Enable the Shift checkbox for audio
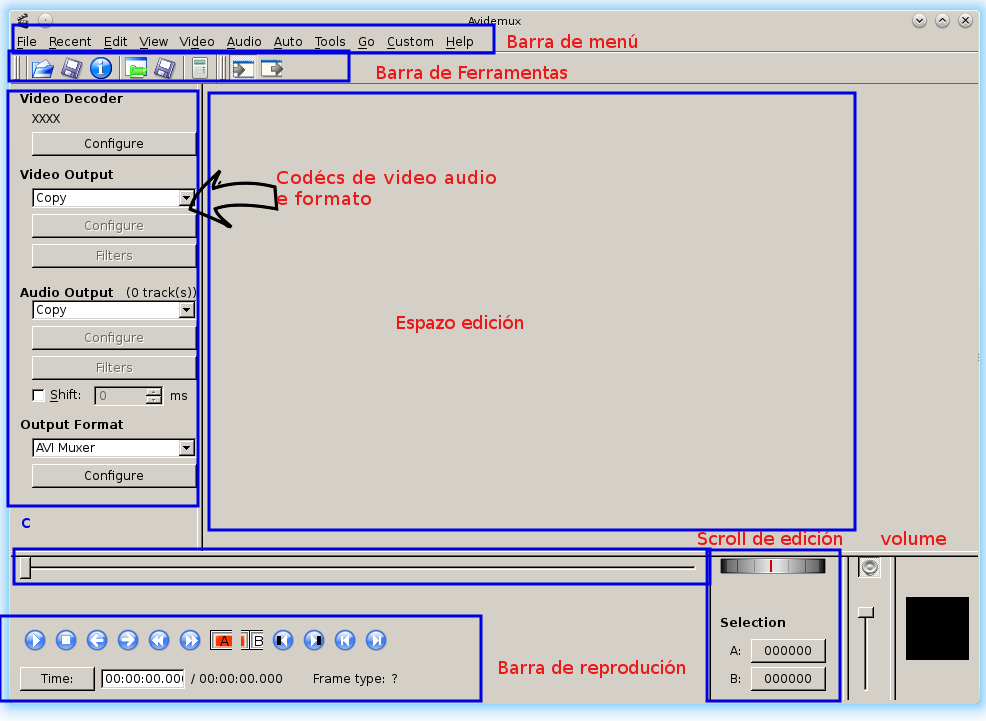986x721 pixels. click(38, 395)
